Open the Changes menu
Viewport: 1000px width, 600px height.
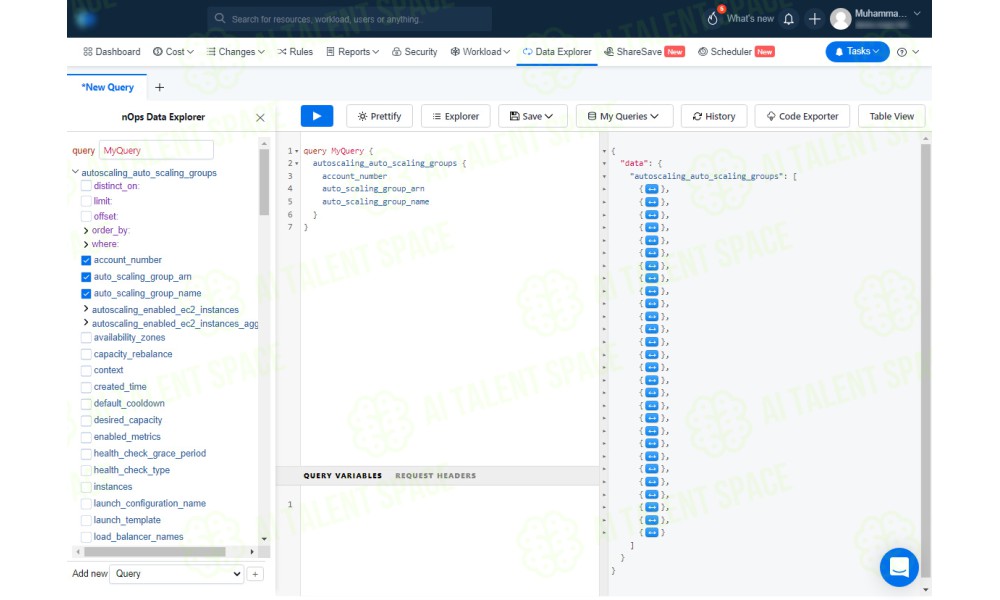click(235, 52)
